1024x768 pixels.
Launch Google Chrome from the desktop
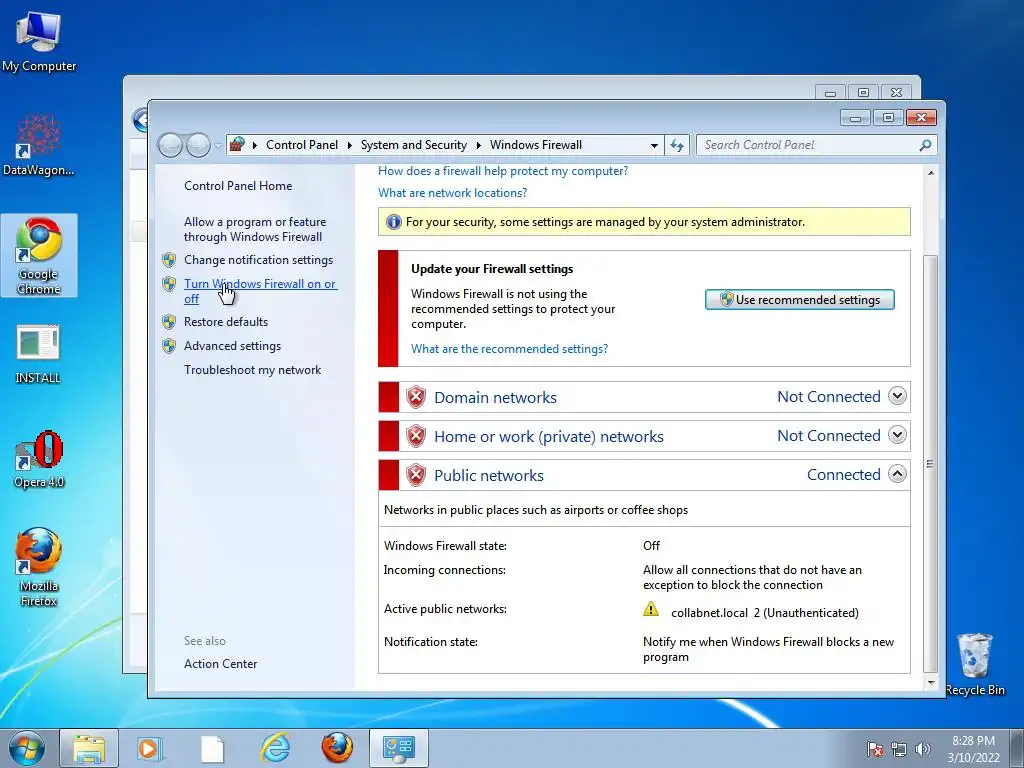pyautogui.click(x=39, y=255)
